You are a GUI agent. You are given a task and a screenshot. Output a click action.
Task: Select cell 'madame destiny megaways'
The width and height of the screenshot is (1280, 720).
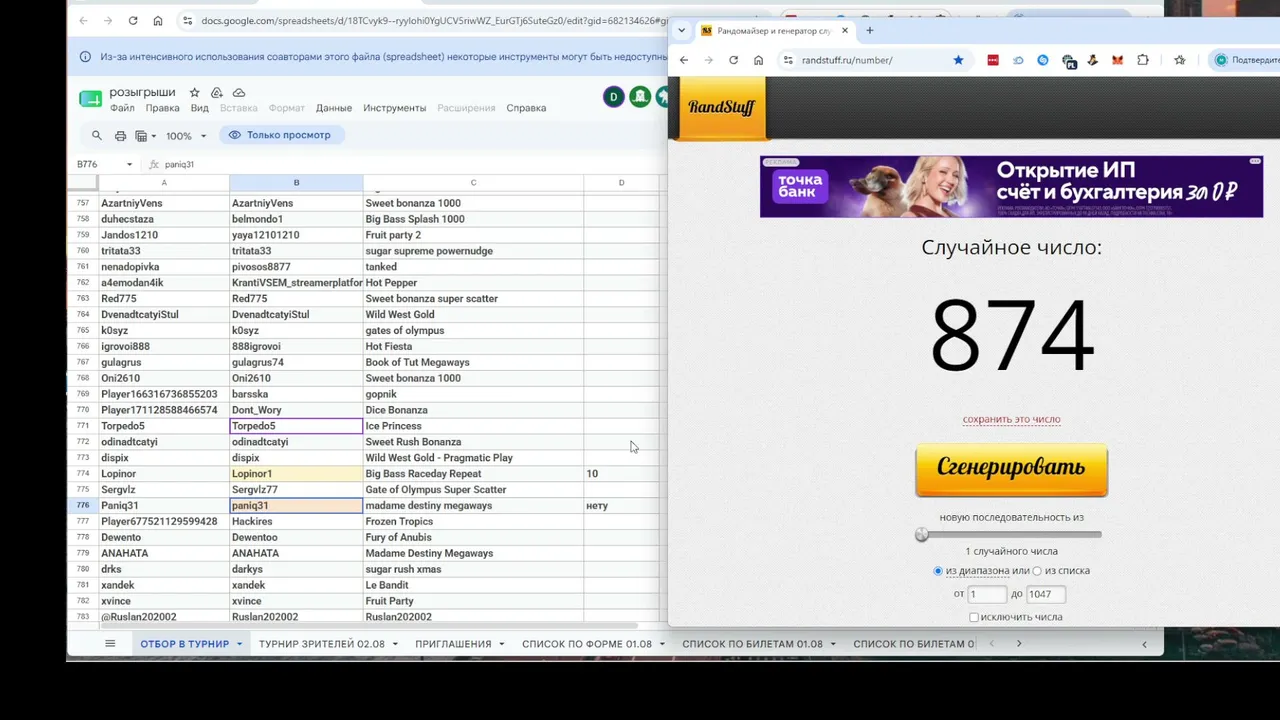click(473, 506)
